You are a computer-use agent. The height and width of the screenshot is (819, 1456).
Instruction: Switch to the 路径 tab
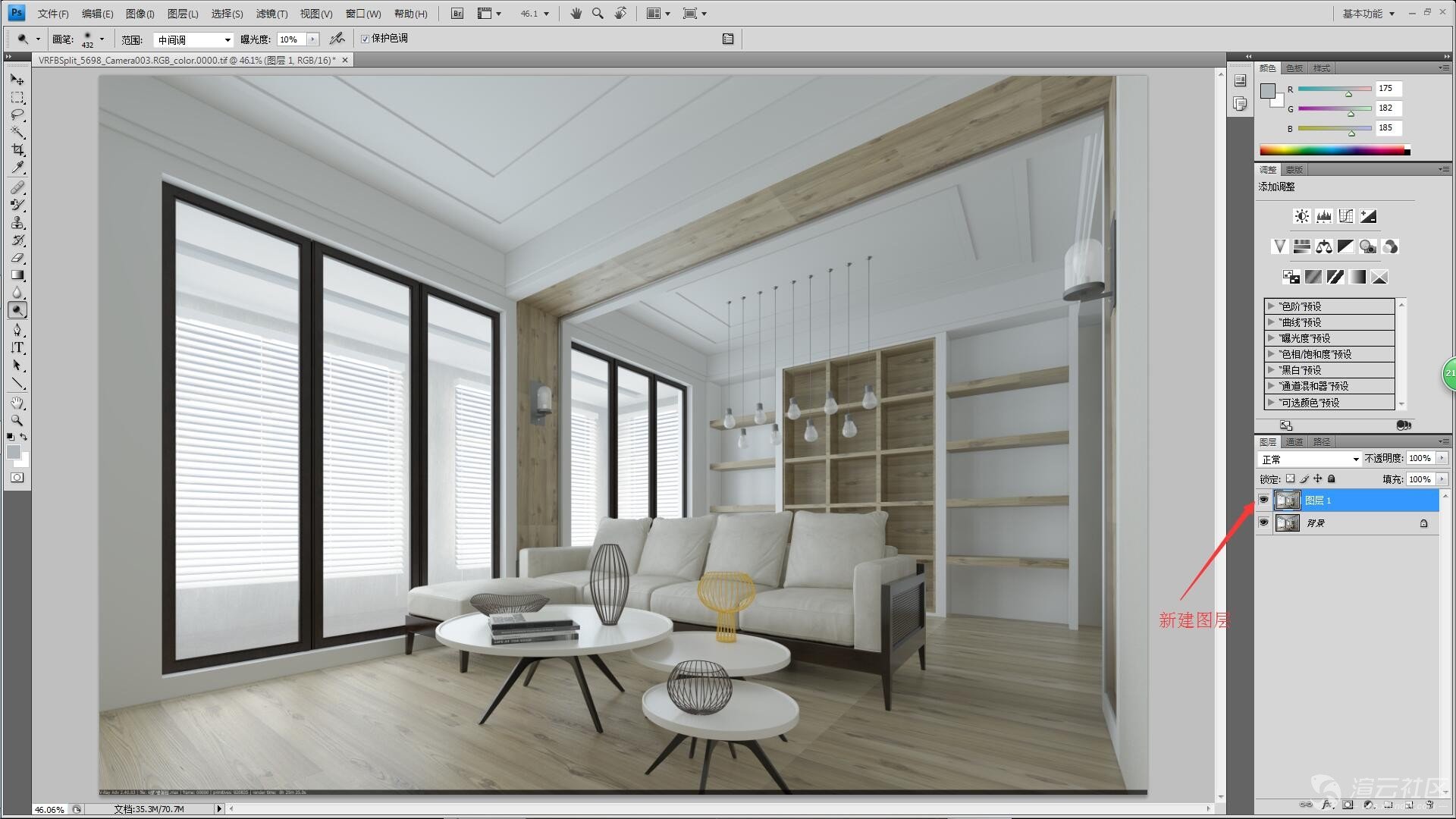[x=1322, y=442]
